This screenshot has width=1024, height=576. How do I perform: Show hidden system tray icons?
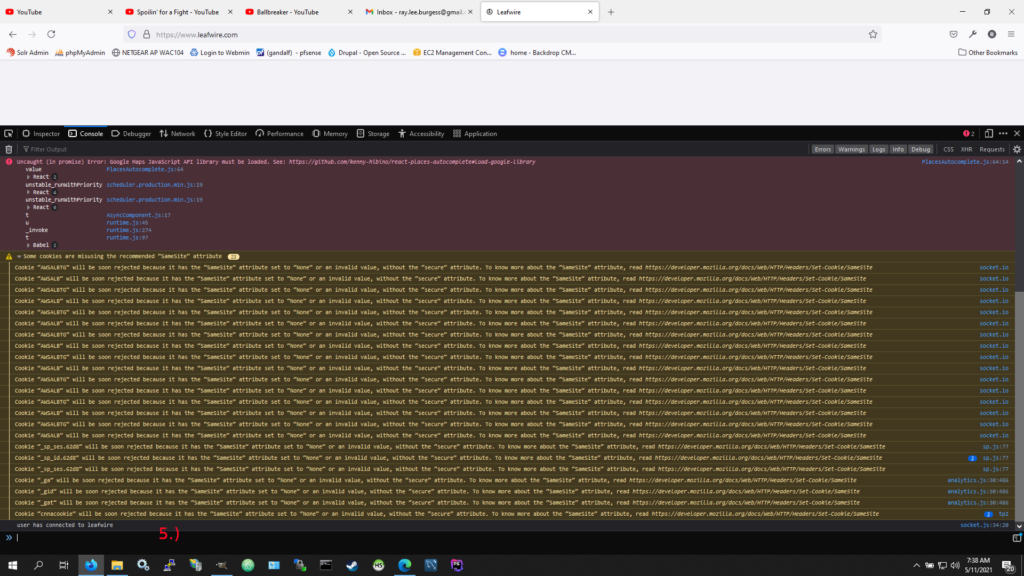[916, 566]
